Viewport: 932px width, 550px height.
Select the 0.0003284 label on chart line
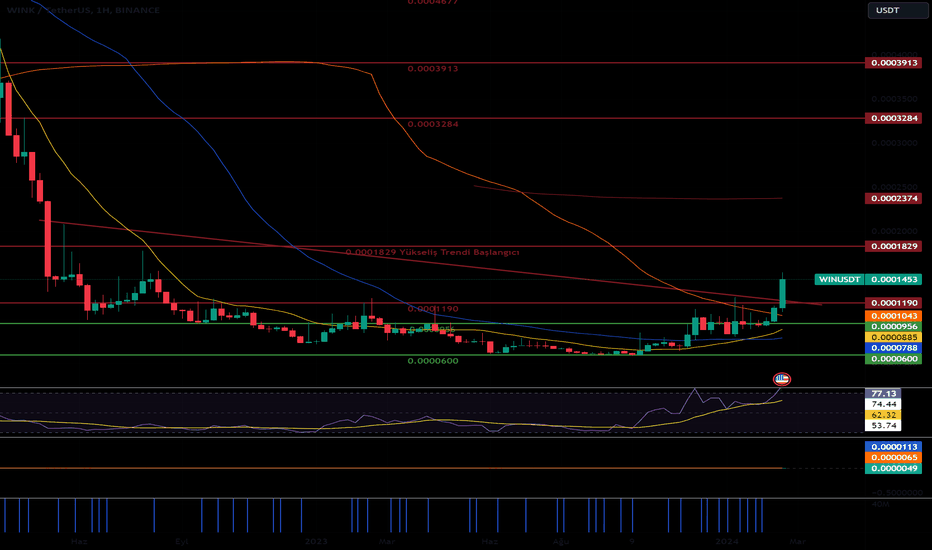[x=433, y=124]
